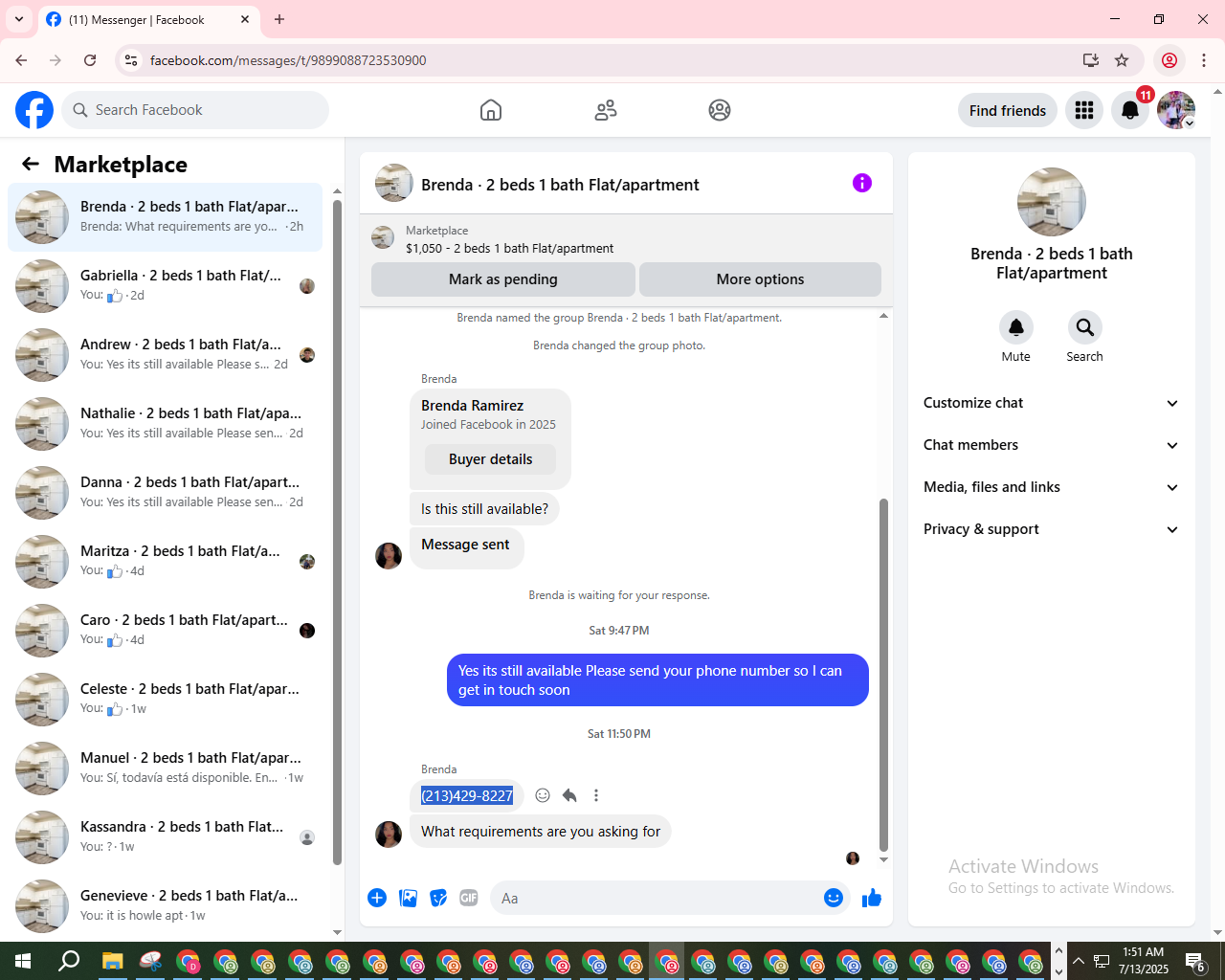1225x980 pixels.
Task: Click the Aa message input field
Action: click(656, 898)
